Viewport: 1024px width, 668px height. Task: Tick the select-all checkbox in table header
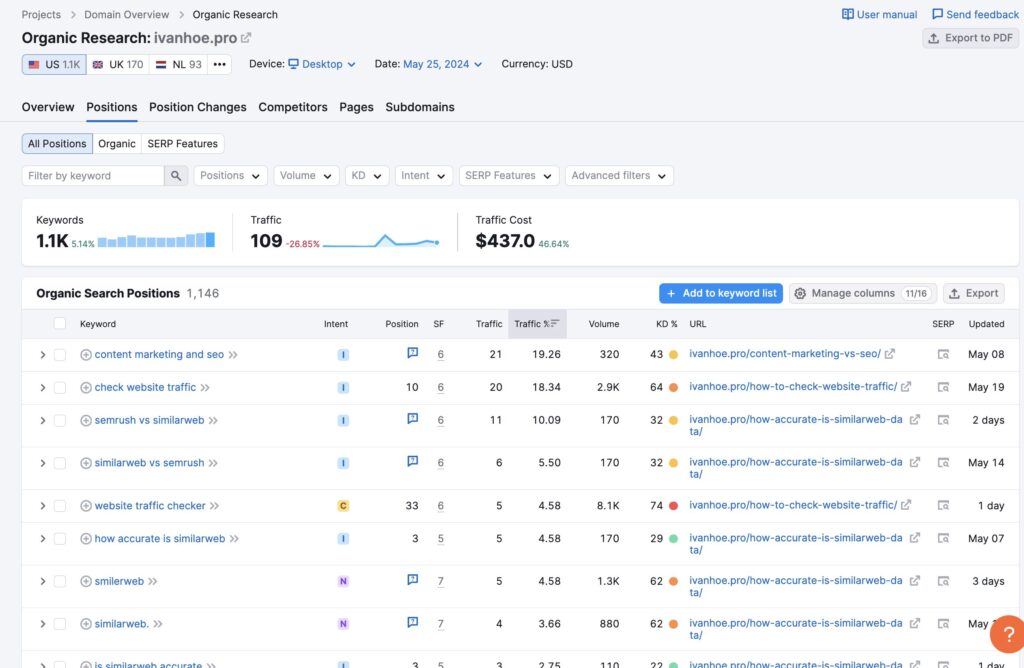point(60,324)
